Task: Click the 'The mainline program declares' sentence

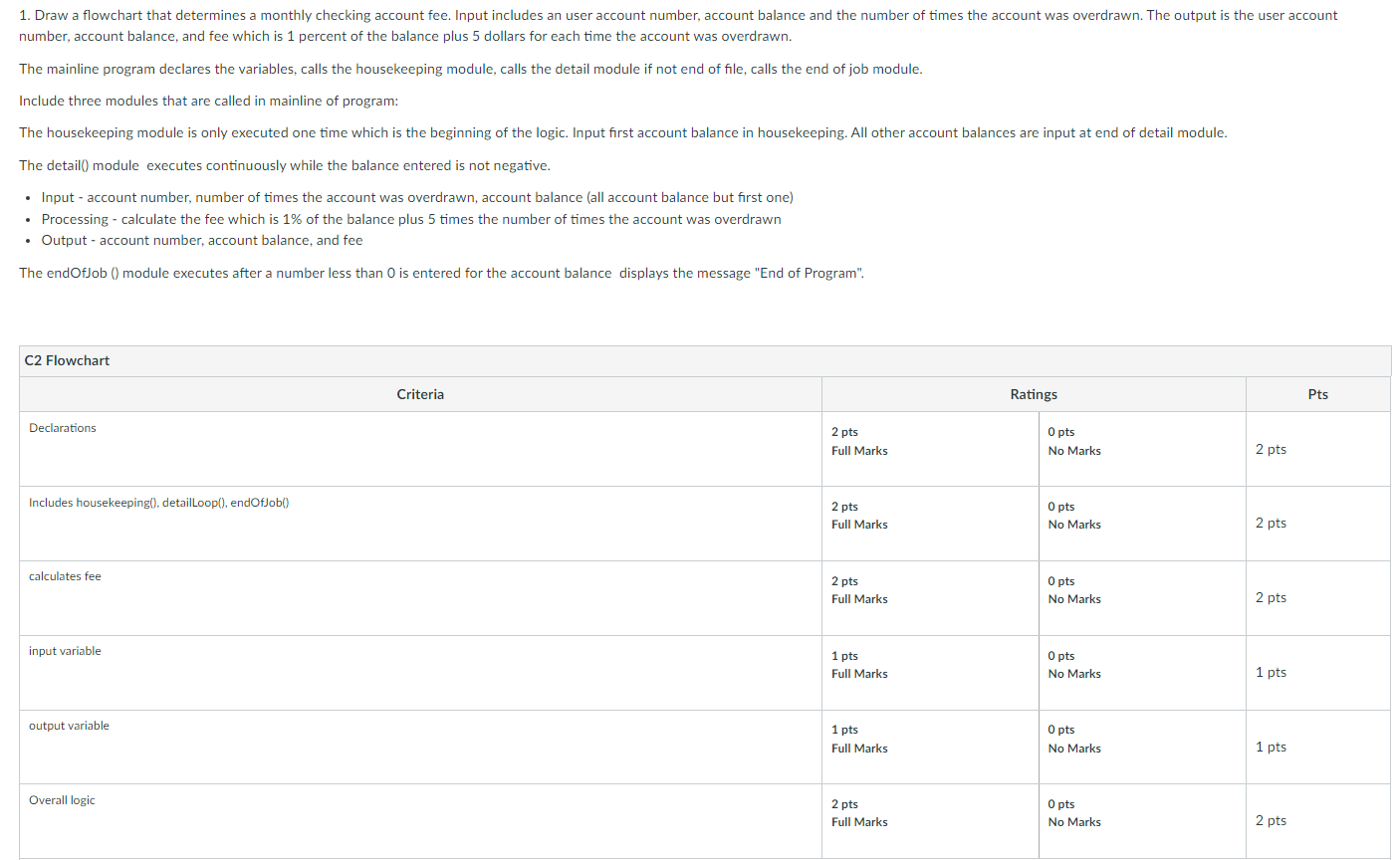Action: coord(471,69)
